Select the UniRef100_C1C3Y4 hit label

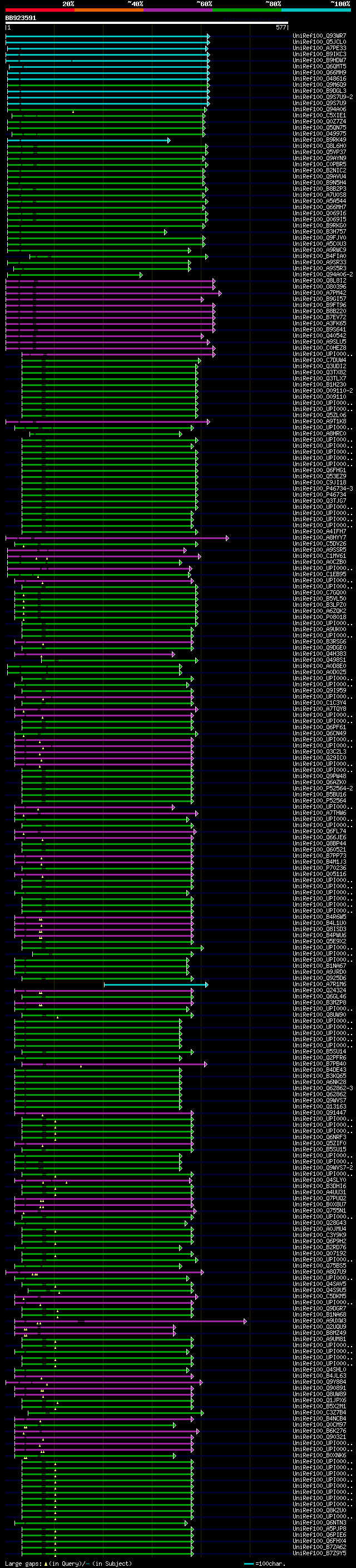(319, 703)
